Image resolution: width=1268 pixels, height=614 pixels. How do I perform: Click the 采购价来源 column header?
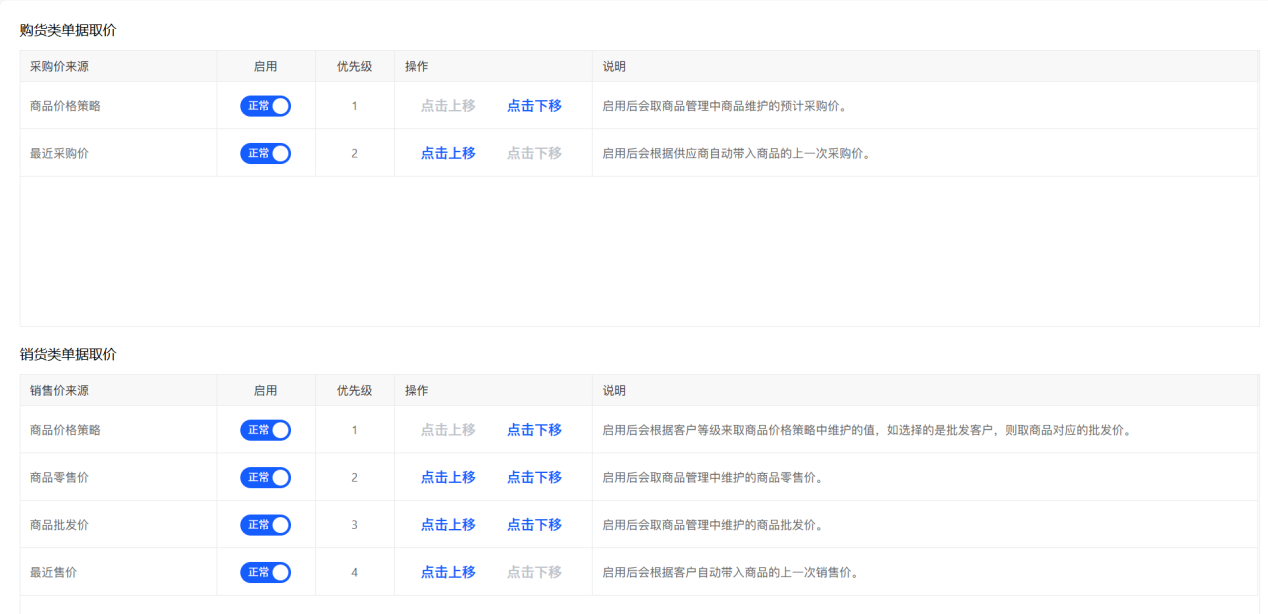point(60,67)
